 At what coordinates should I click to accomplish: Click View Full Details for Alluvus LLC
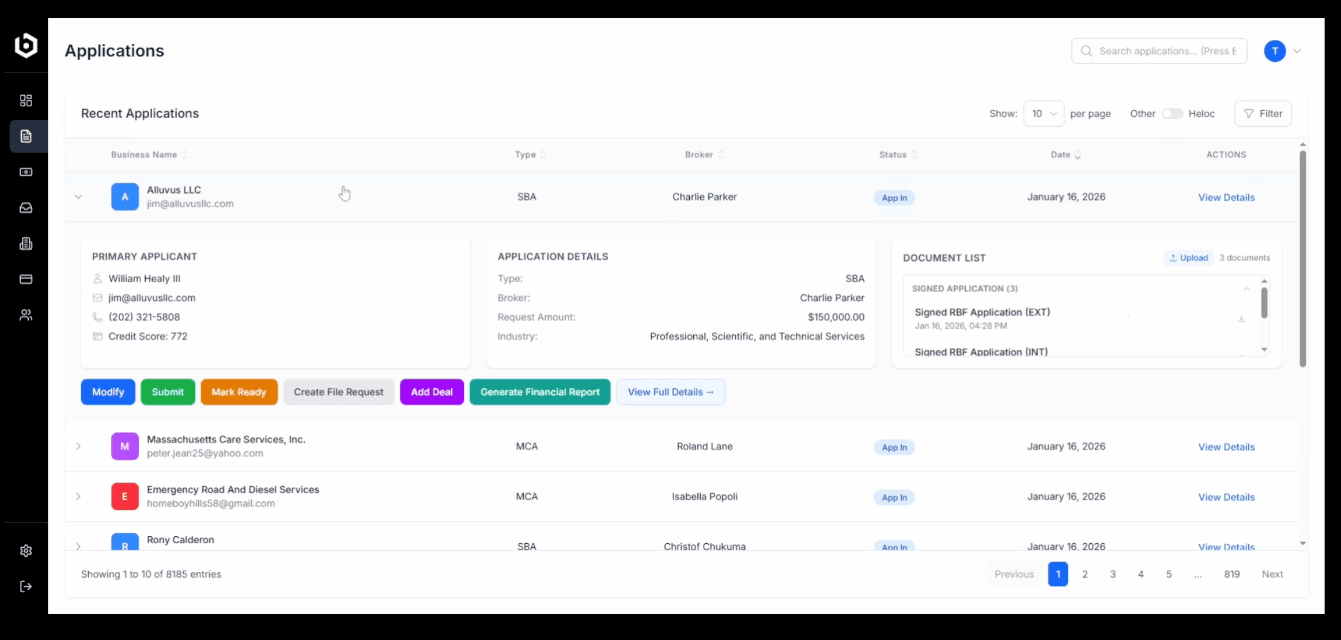[x=670, y=391]
